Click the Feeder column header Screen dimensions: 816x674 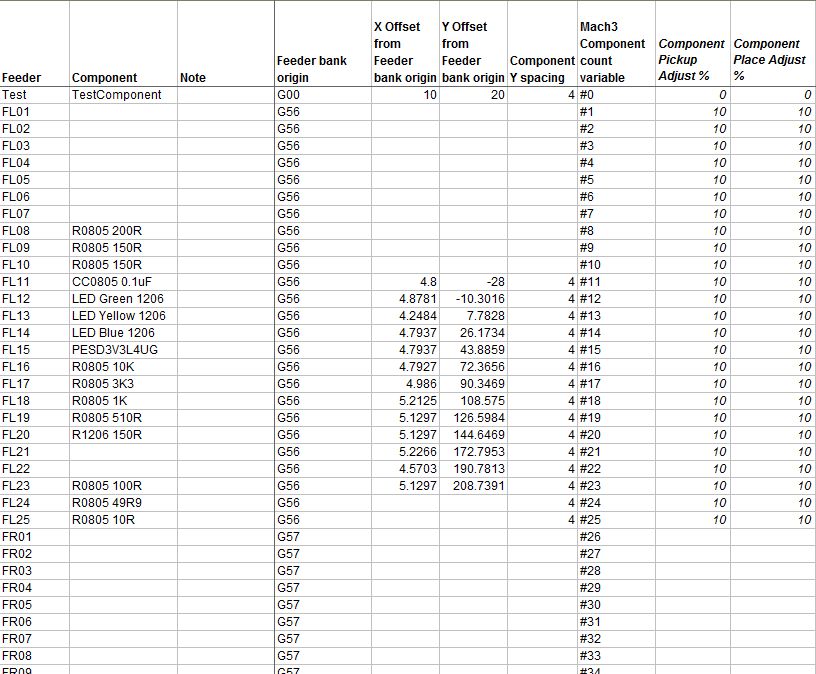[22, 77]
